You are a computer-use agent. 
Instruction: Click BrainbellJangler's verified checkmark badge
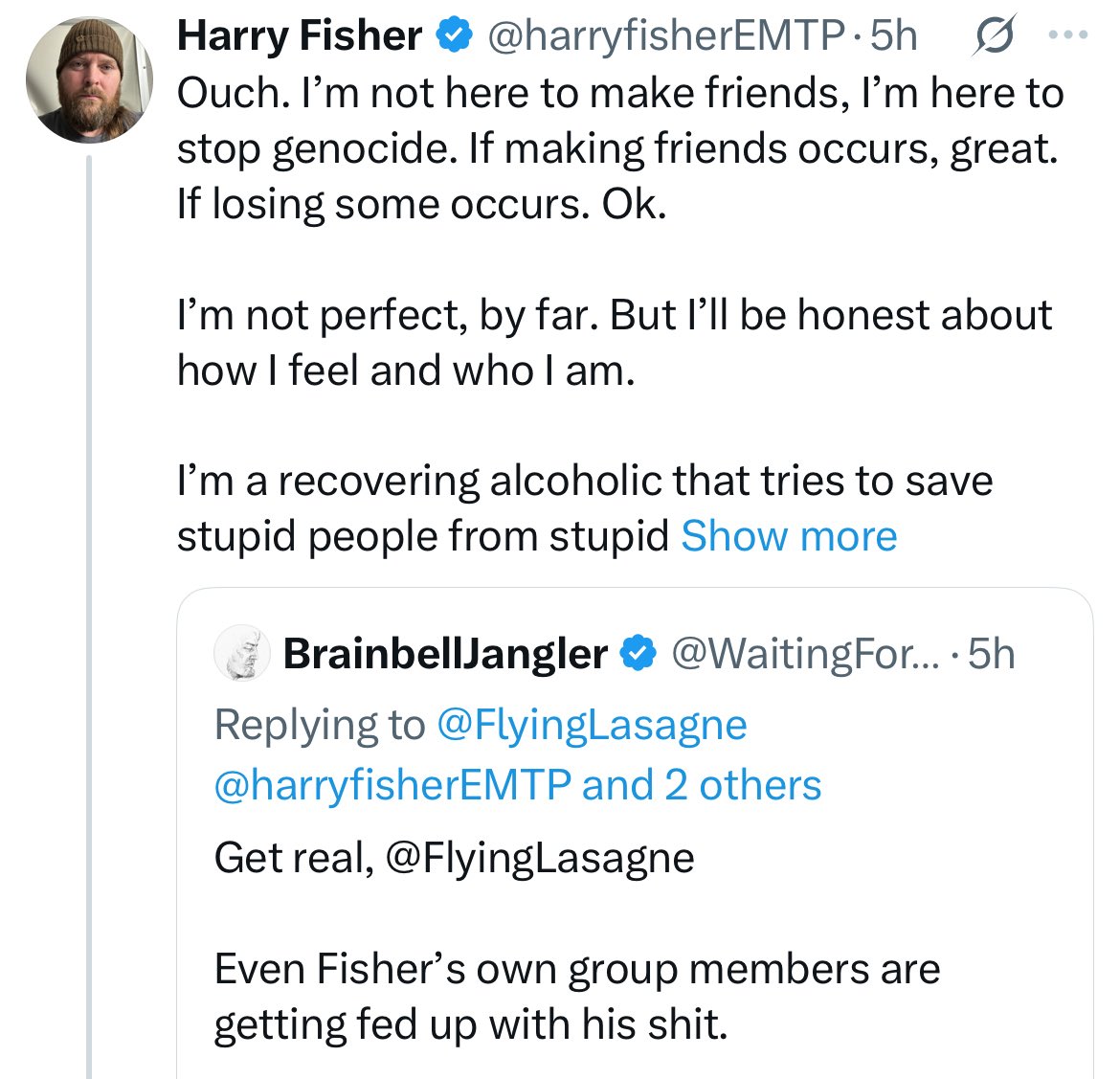click(638, 654)
